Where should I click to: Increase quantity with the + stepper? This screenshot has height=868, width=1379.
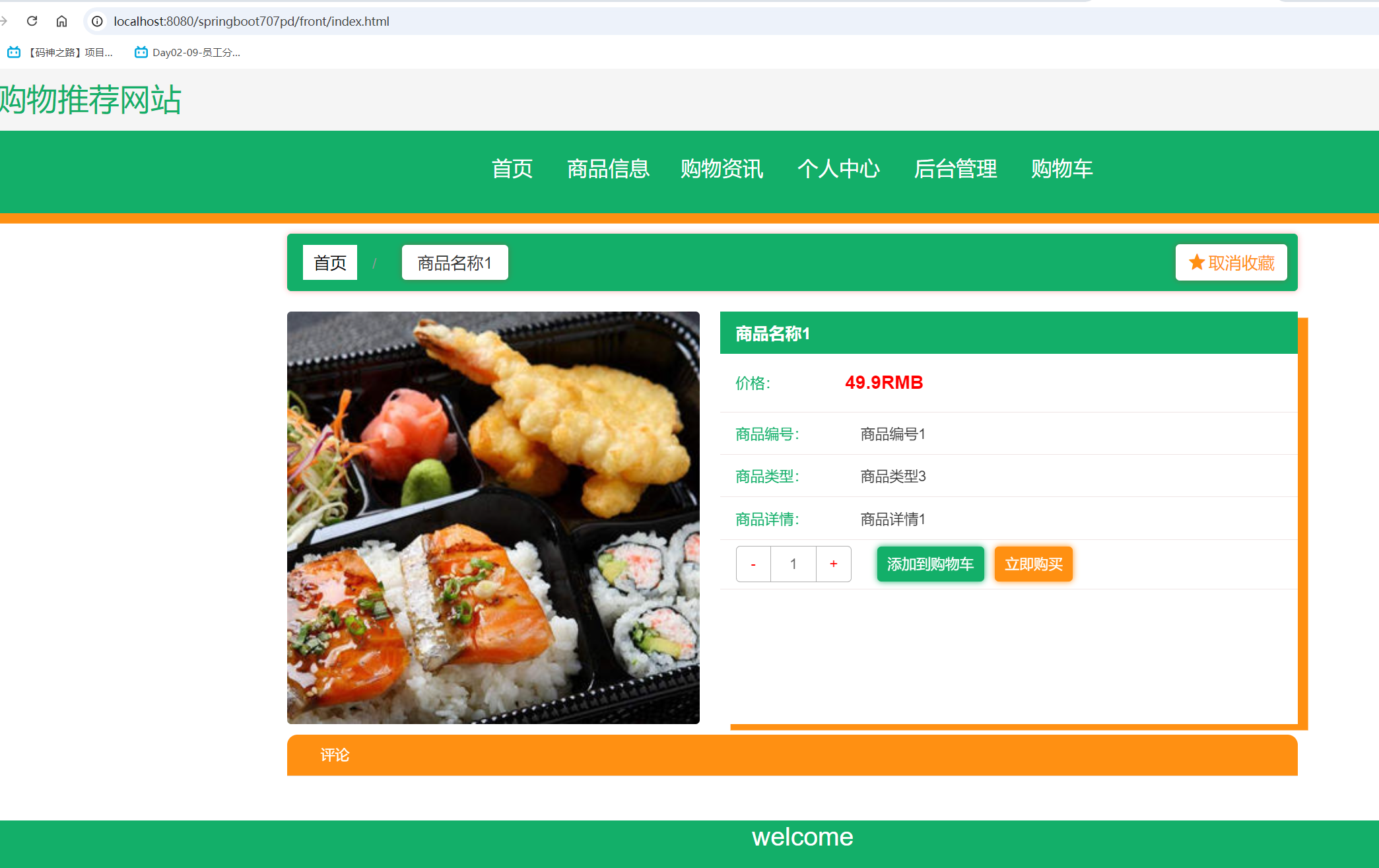click(x=833, y=564)
